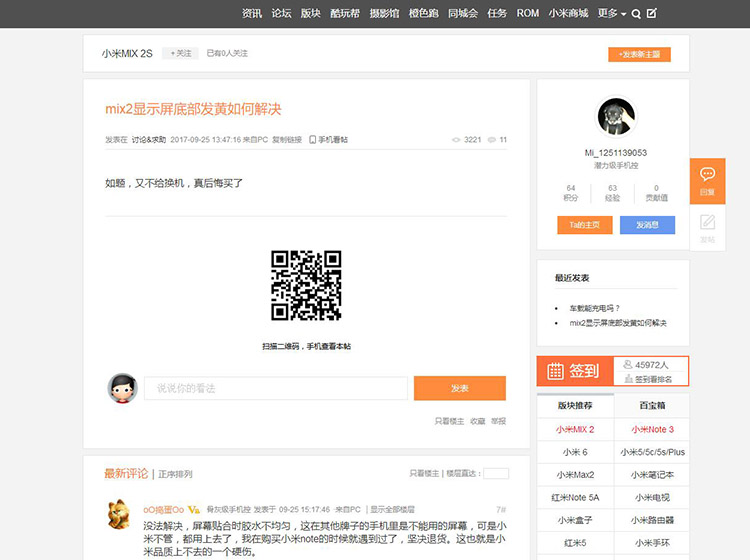Open the 红米5 board link
This screenshot has width=750, height=560.
tap(575, 543)
